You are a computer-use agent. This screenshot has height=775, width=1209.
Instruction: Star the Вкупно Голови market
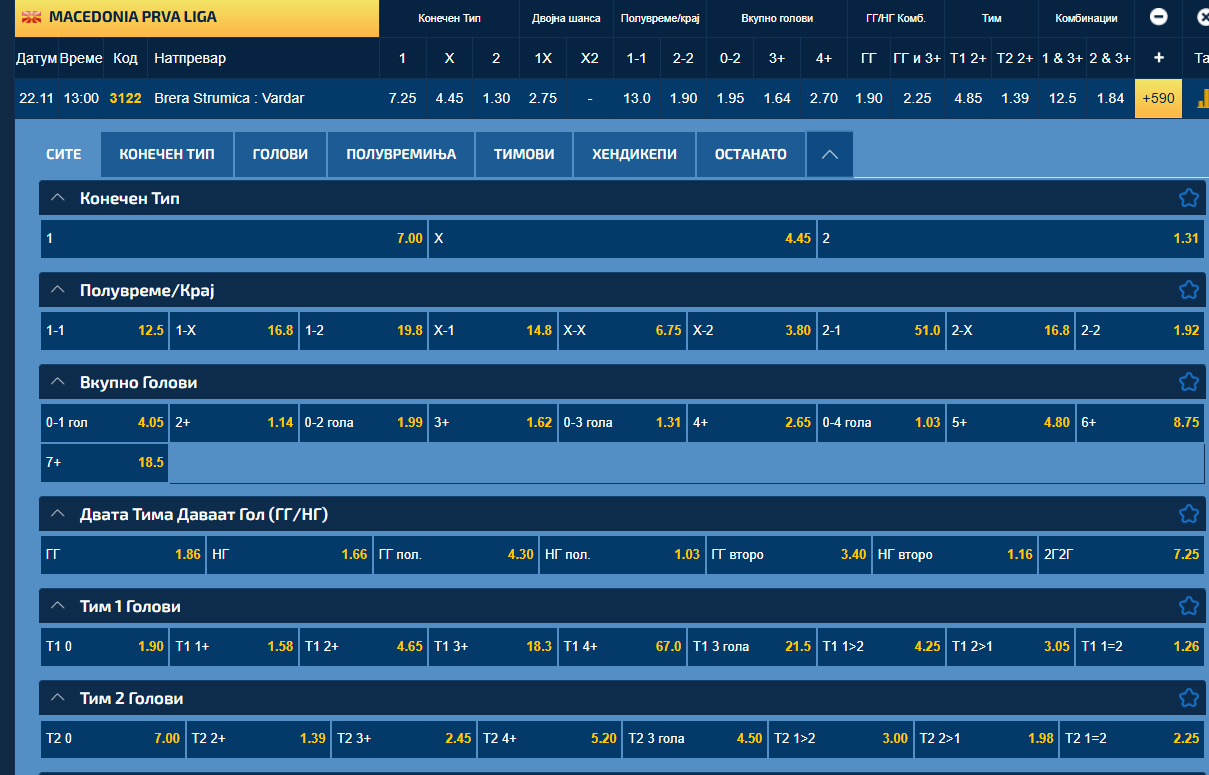[x=1188, y=382]
